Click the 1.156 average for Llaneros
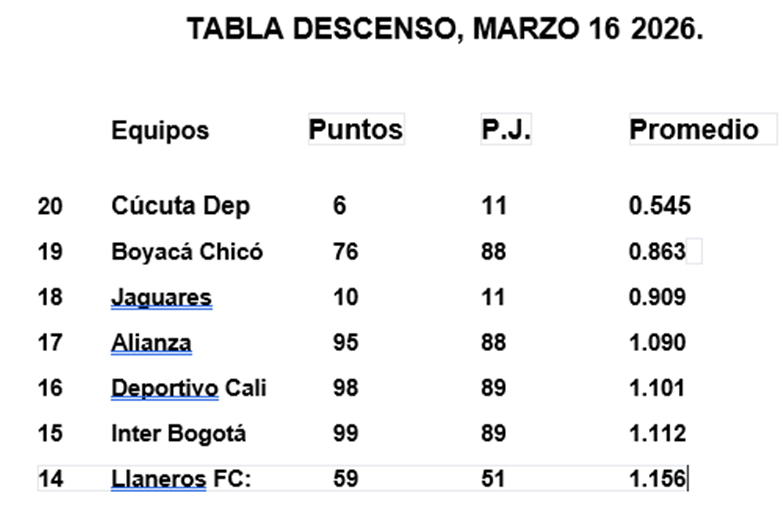This screenshot has height=527, width=783. pos(657,479)
